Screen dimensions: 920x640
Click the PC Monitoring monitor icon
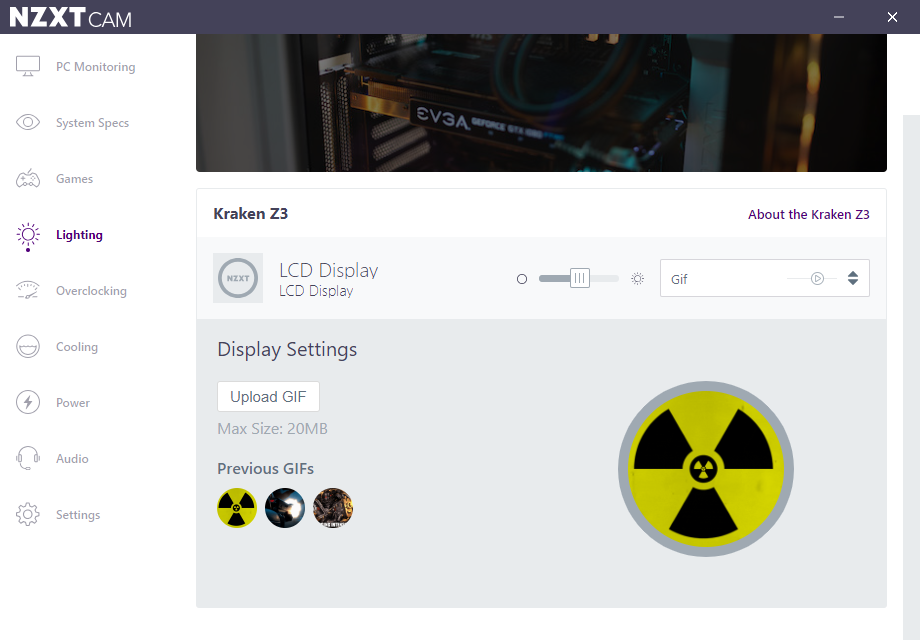pyautogui.click(x=28, y=66)
